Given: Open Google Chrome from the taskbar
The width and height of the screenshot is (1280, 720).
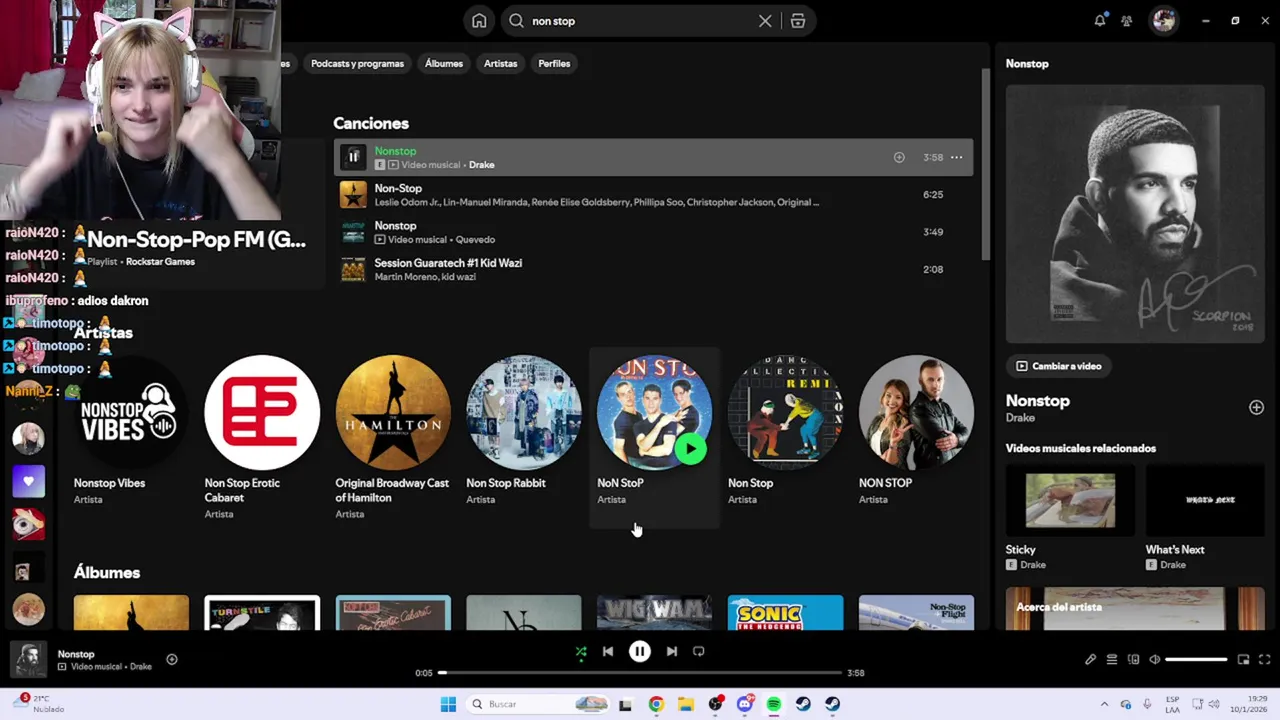Looking at the screenshot, I should (655, 704).
